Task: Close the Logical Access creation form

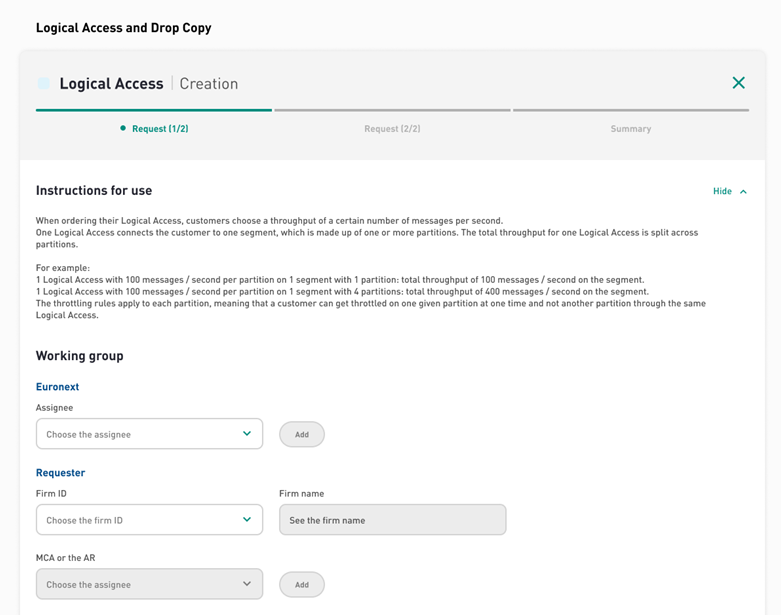Action: coord(738,83)
